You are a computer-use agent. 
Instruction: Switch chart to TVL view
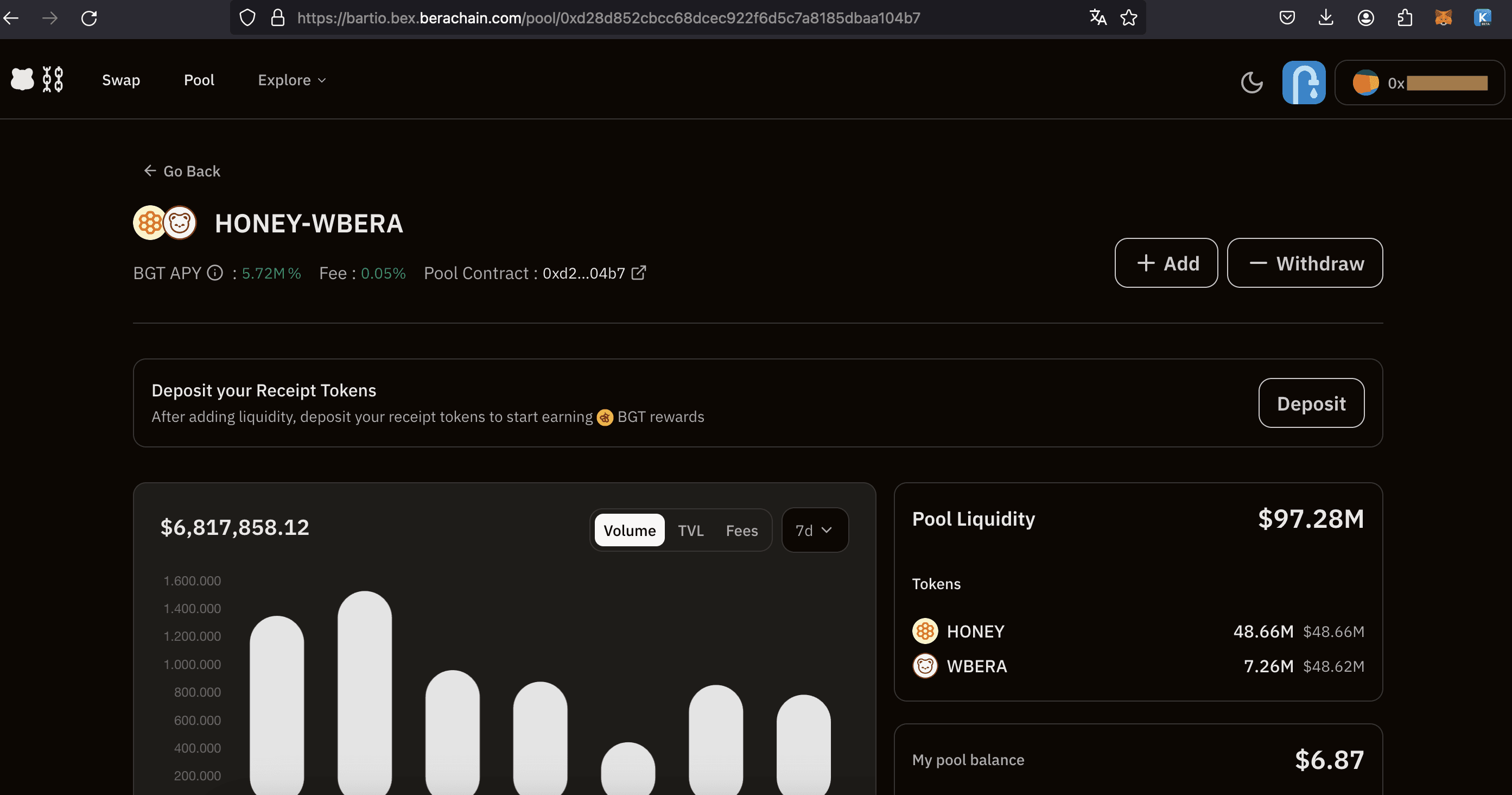[690, 530]
